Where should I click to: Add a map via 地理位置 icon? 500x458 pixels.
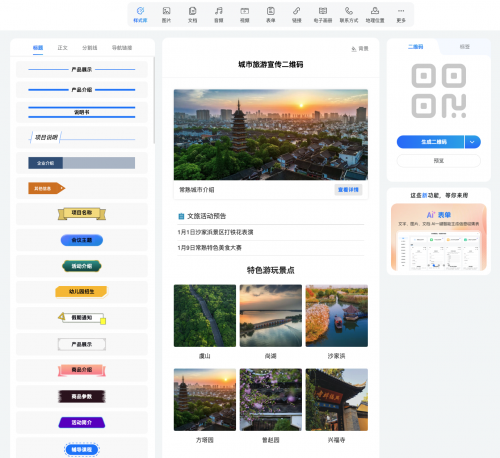[x=375, y=15]
